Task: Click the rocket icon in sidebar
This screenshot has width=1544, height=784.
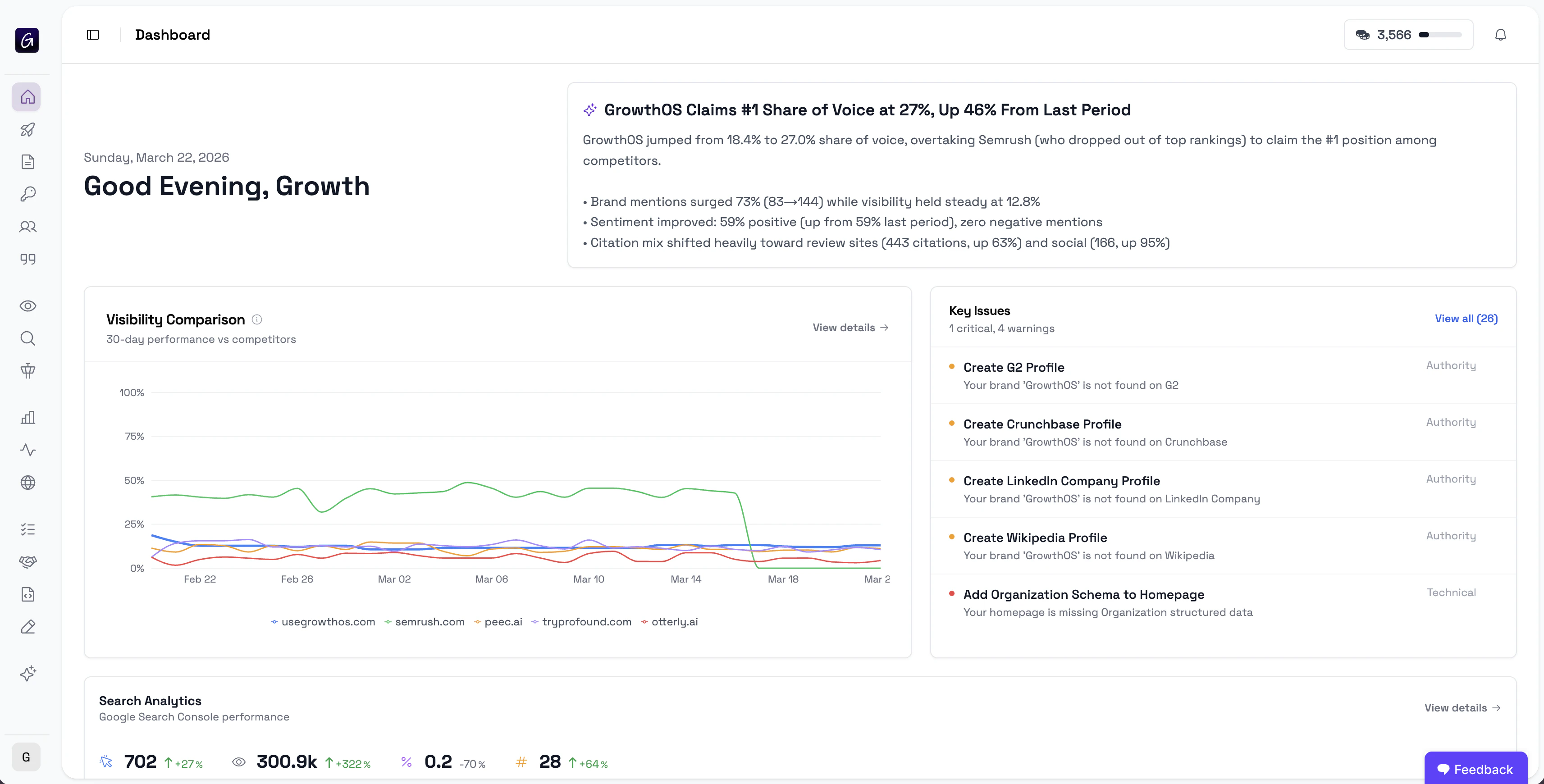Action: click(x=27, y=129)
